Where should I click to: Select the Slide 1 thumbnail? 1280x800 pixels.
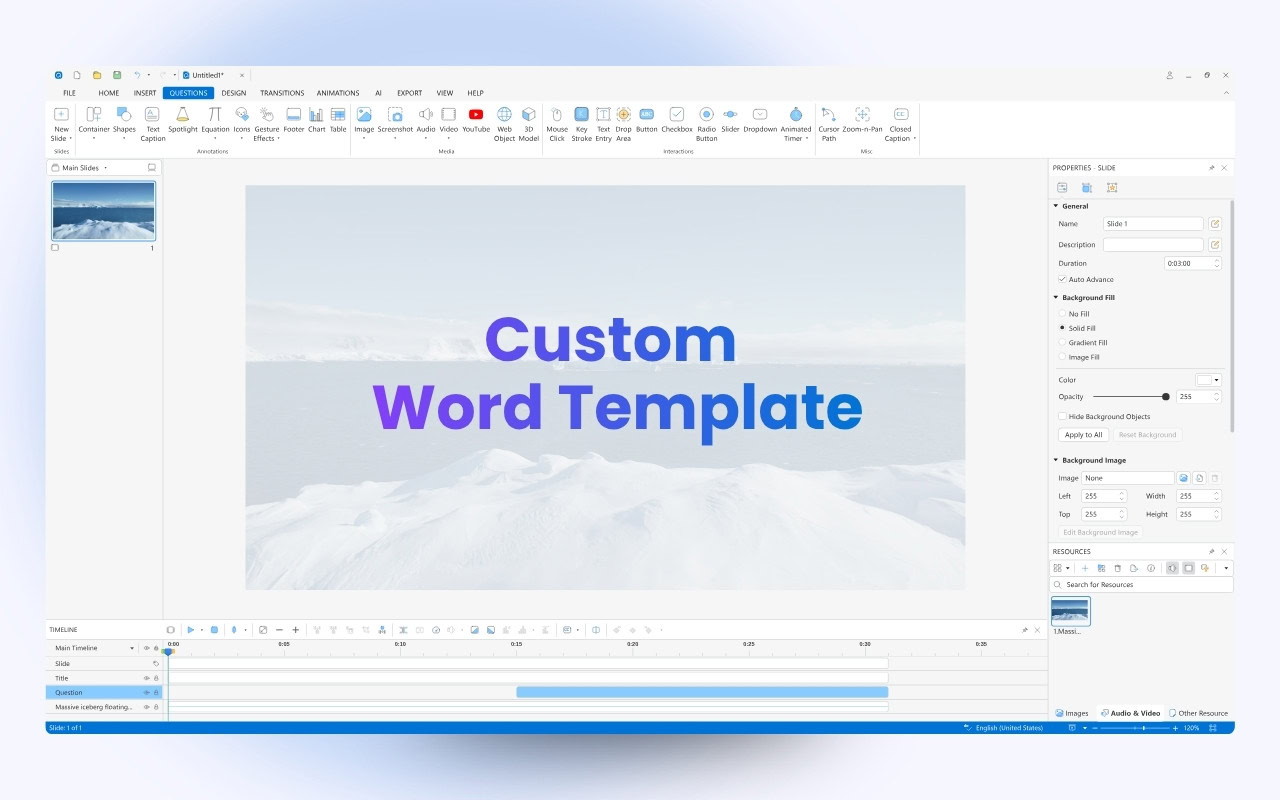coord(104,210)
